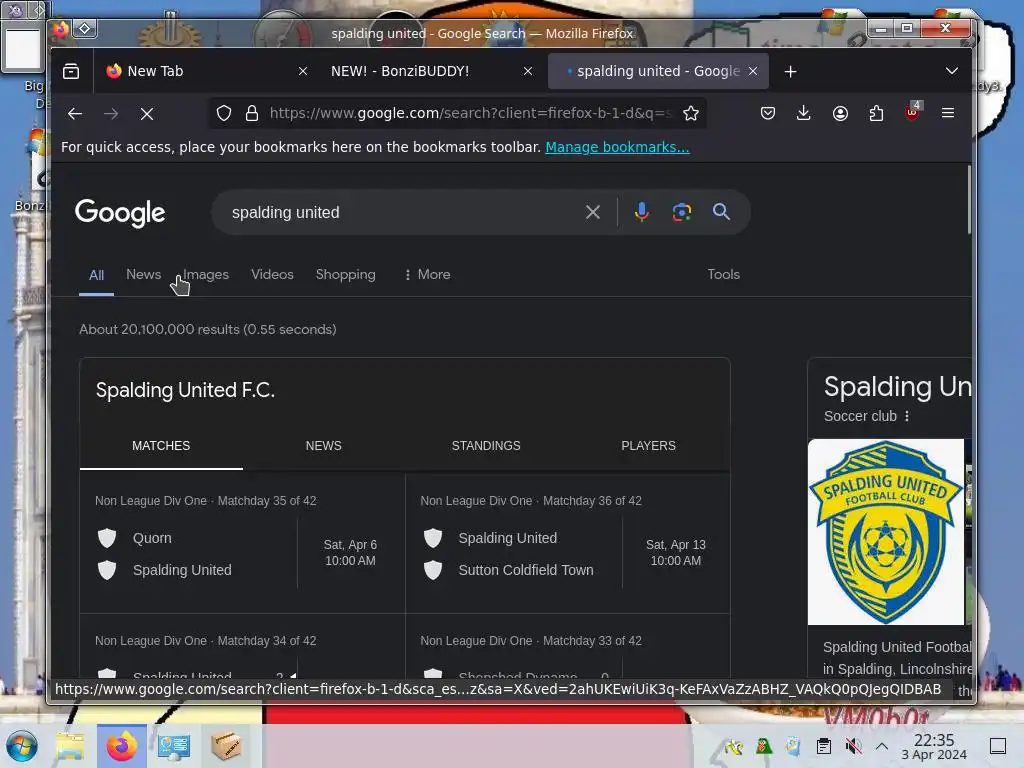Expand the list all tabs chevron
The width and height of the screenshot is (1024, 768).
952,71
